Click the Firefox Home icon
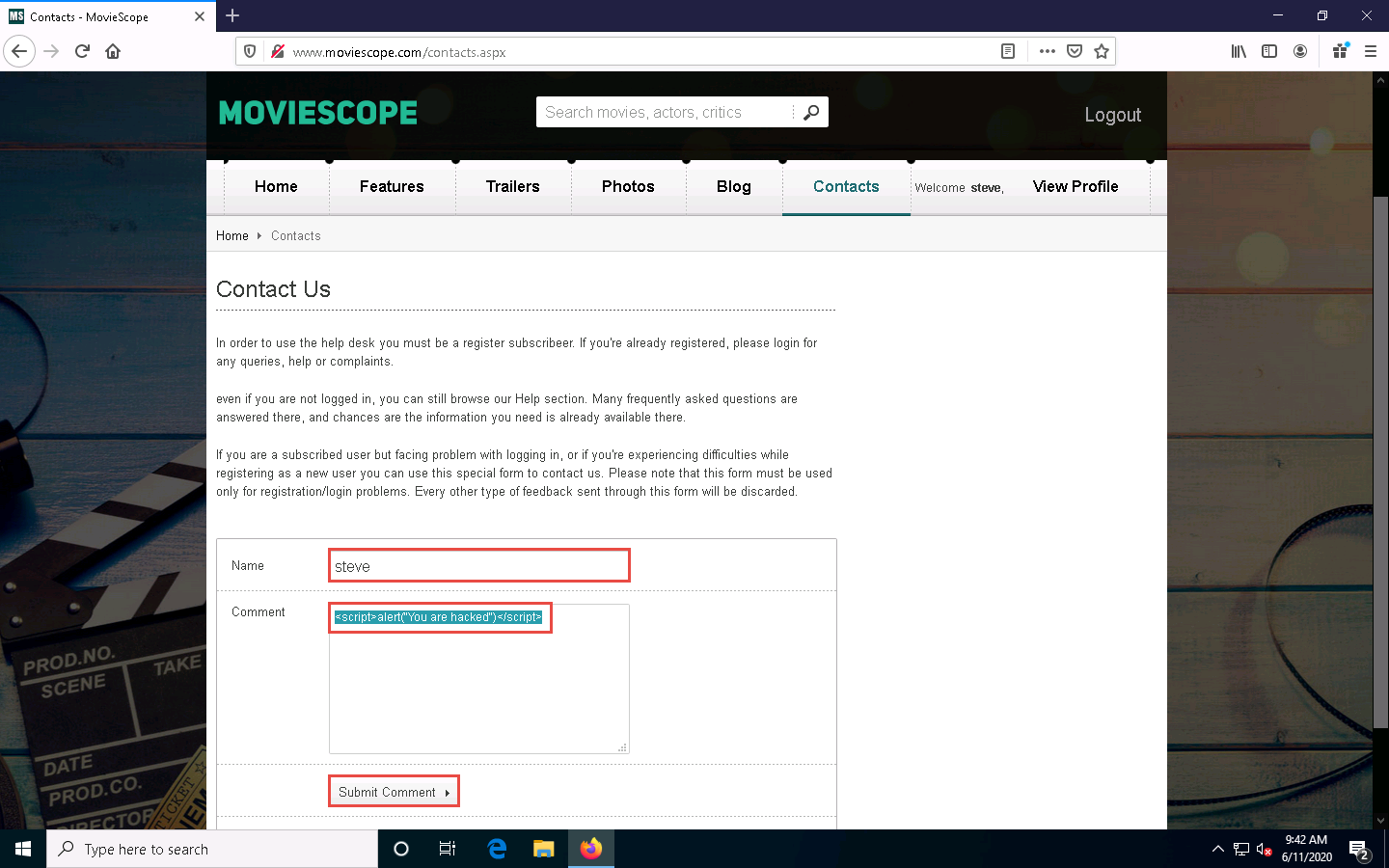Screen dimensions: 1389x868 pyautogui.click(x=113, y=51)
